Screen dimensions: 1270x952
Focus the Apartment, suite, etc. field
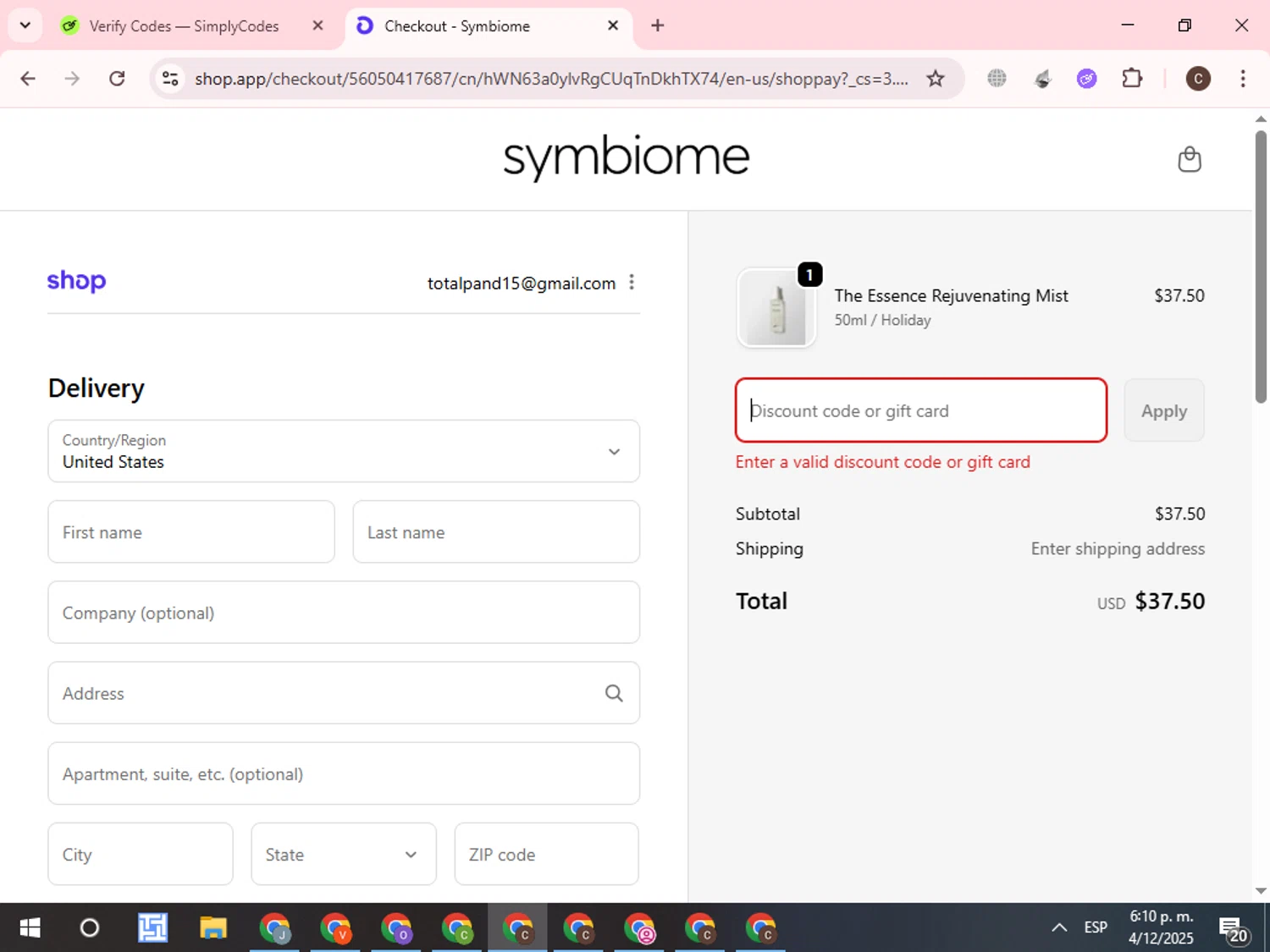click(344, 773)
